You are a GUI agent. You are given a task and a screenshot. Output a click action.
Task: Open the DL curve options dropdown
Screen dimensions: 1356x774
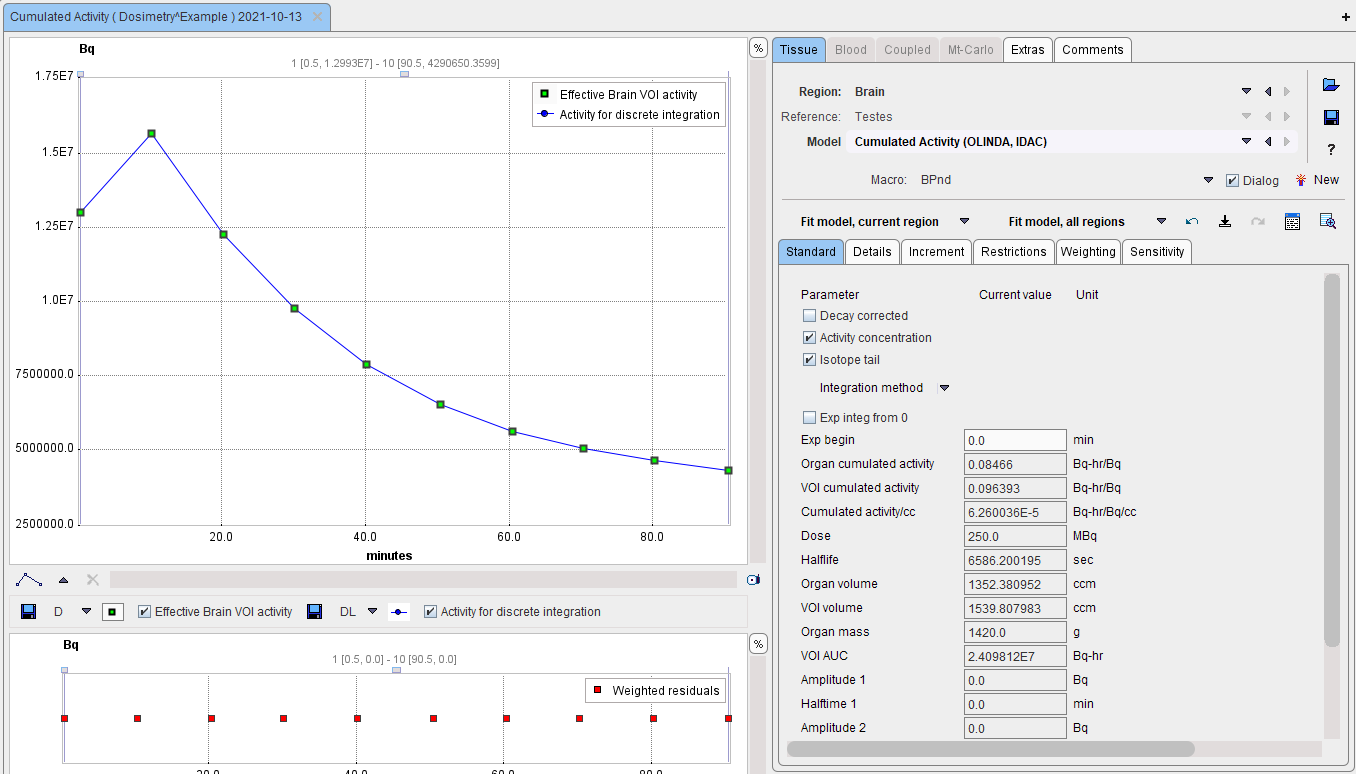point(373,611)
